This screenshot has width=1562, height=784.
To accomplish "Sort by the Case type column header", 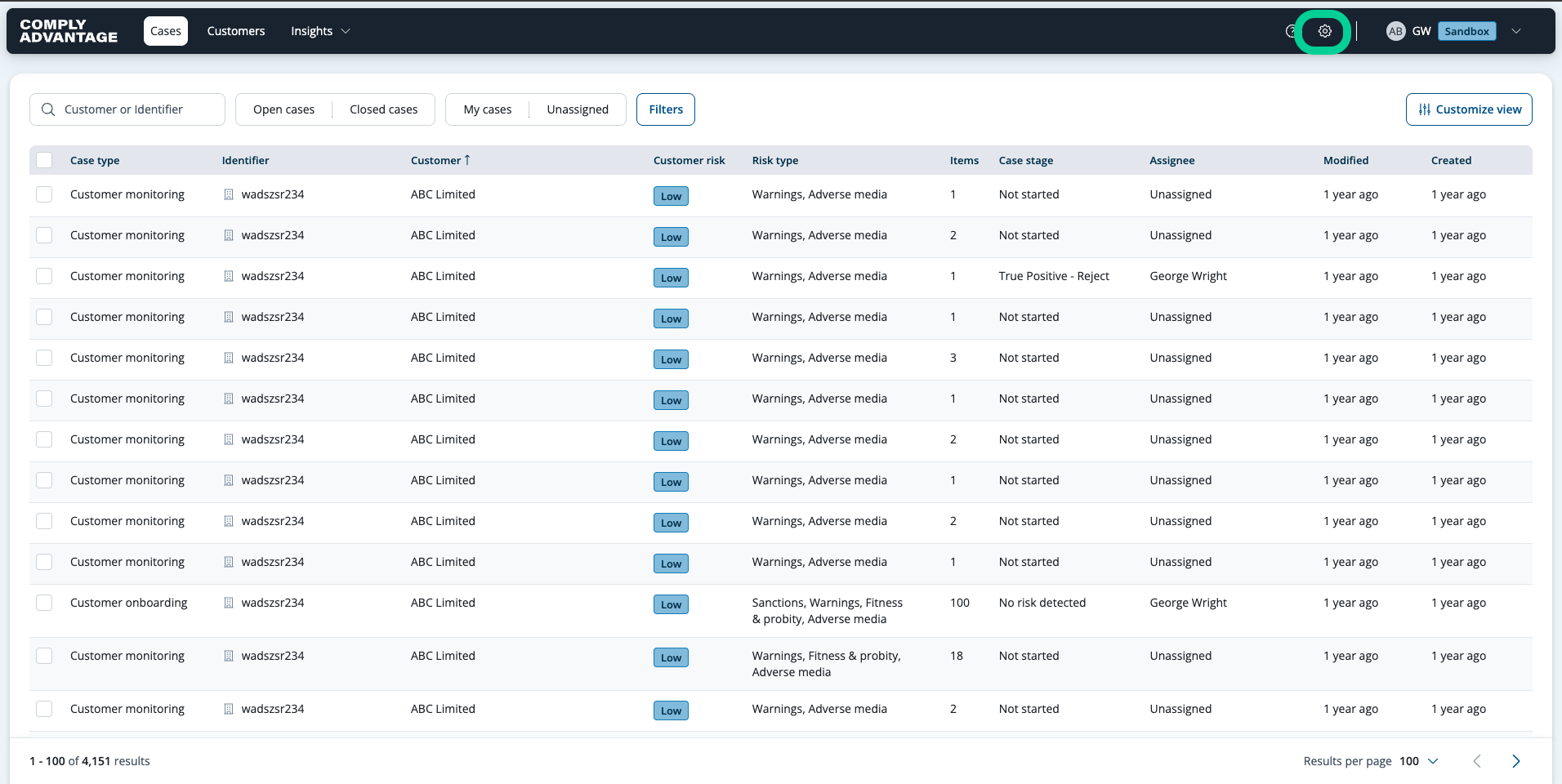I will 95,160.
